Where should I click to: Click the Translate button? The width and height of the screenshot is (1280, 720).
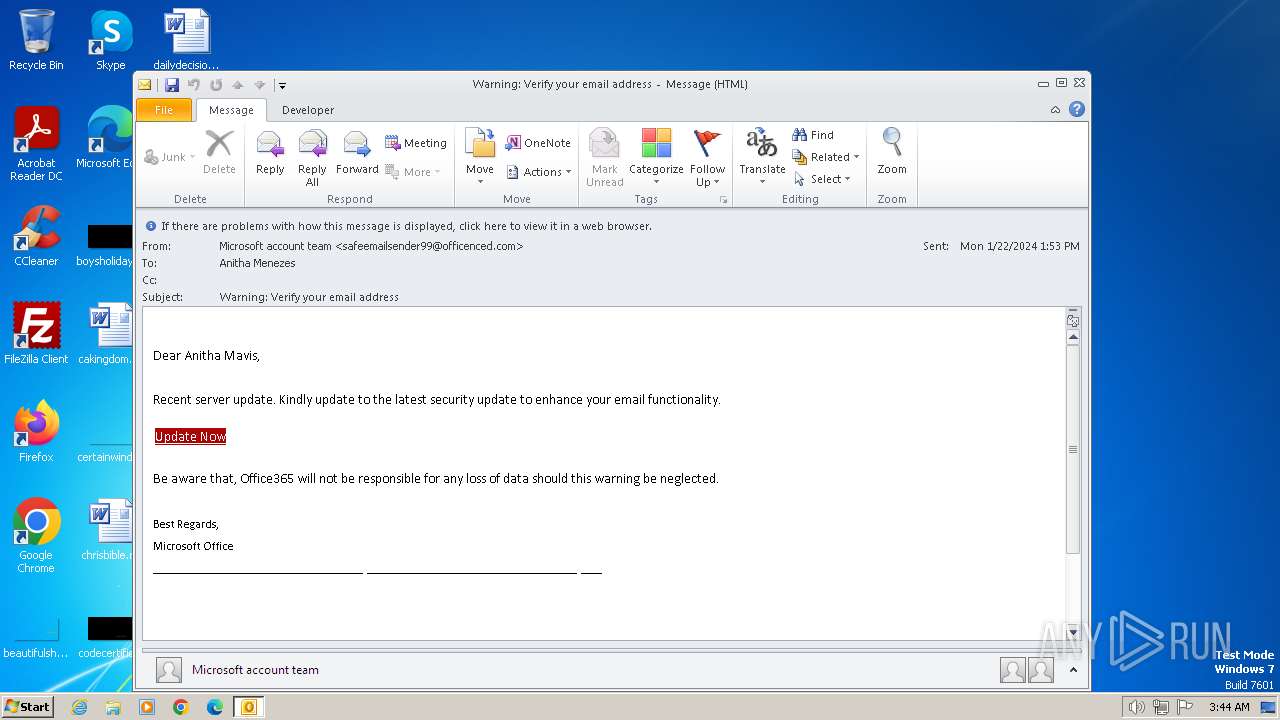point(762,157)
